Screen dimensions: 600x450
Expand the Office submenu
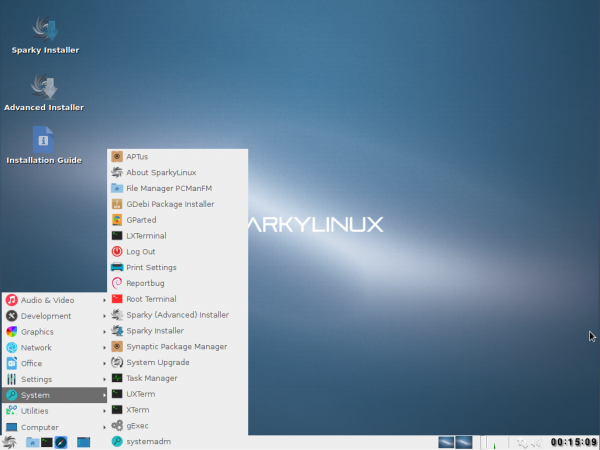[x=55, y=364]
